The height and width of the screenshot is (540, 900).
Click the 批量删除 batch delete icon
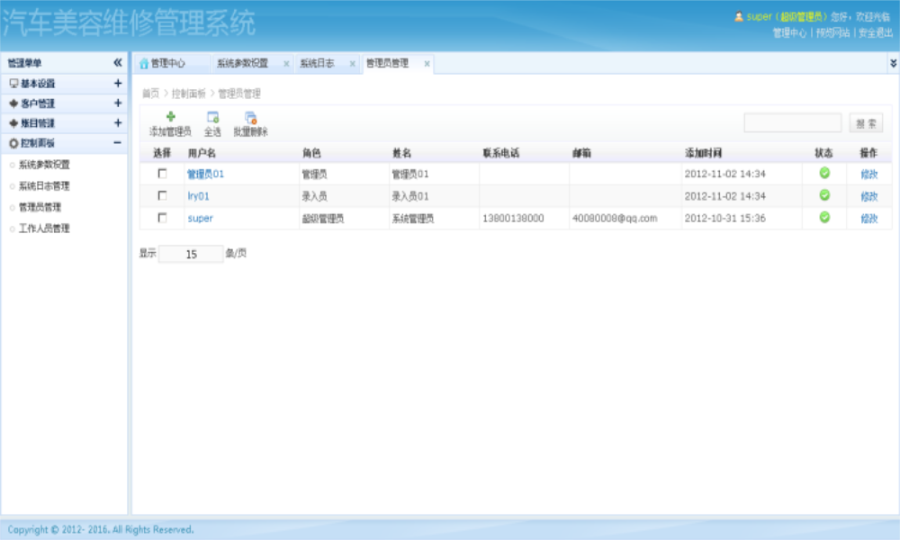251,117
